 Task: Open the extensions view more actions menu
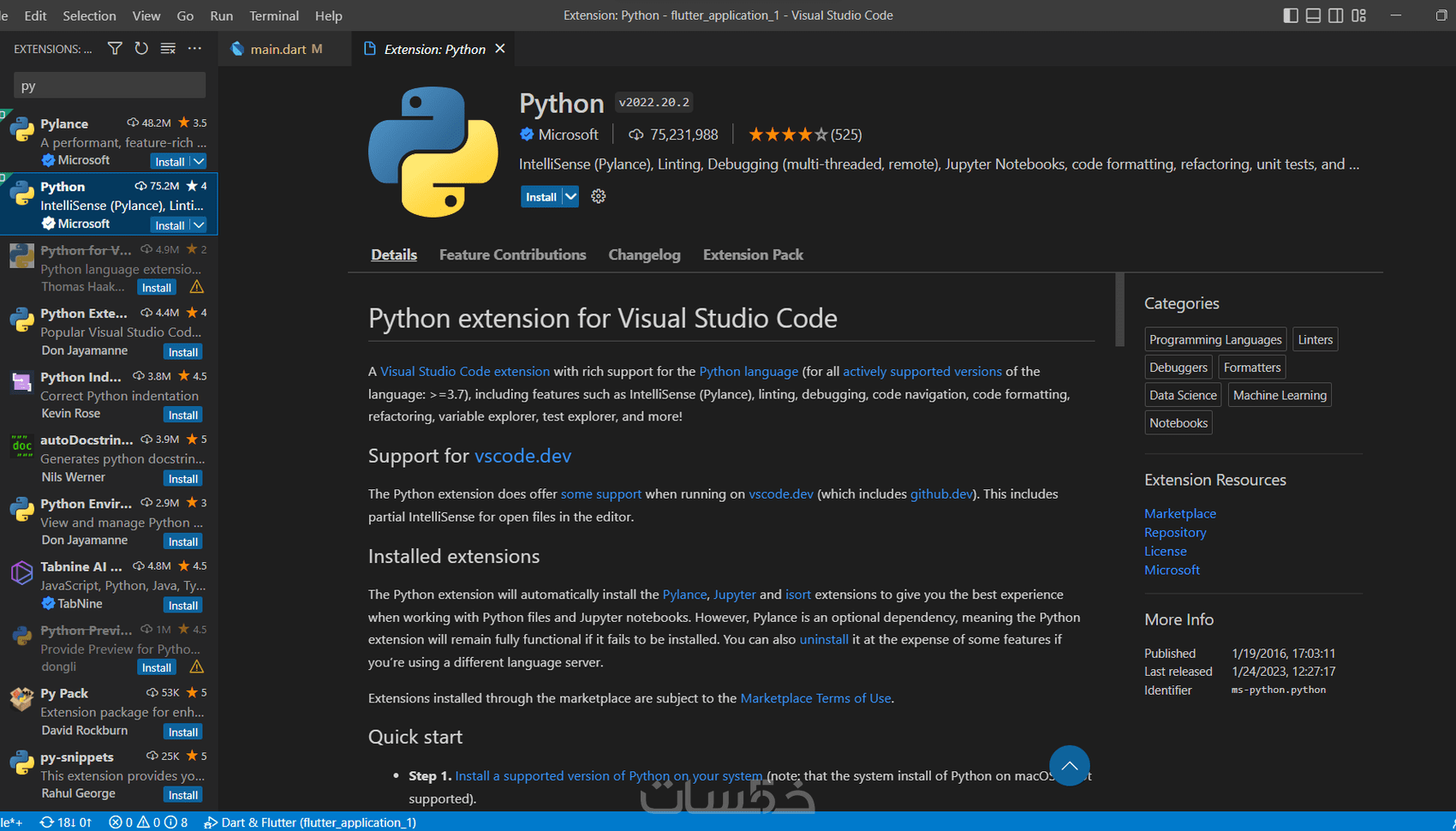[x=195, y=49]
